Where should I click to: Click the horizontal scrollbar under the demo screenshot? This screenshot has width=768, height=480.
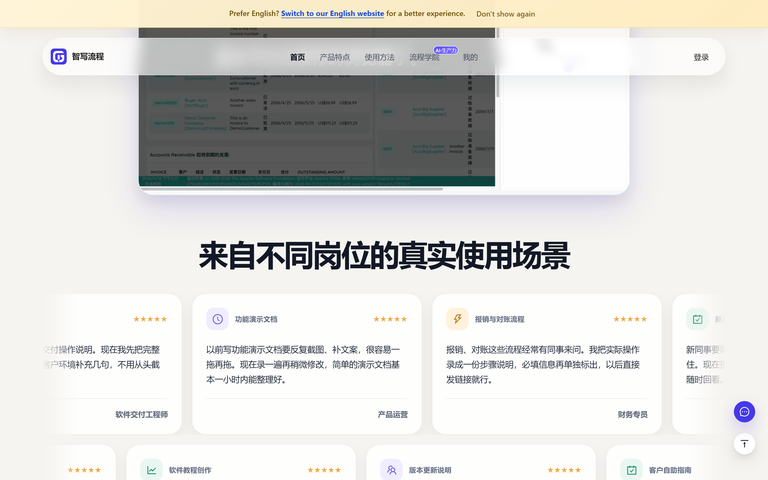click(292, 189)
